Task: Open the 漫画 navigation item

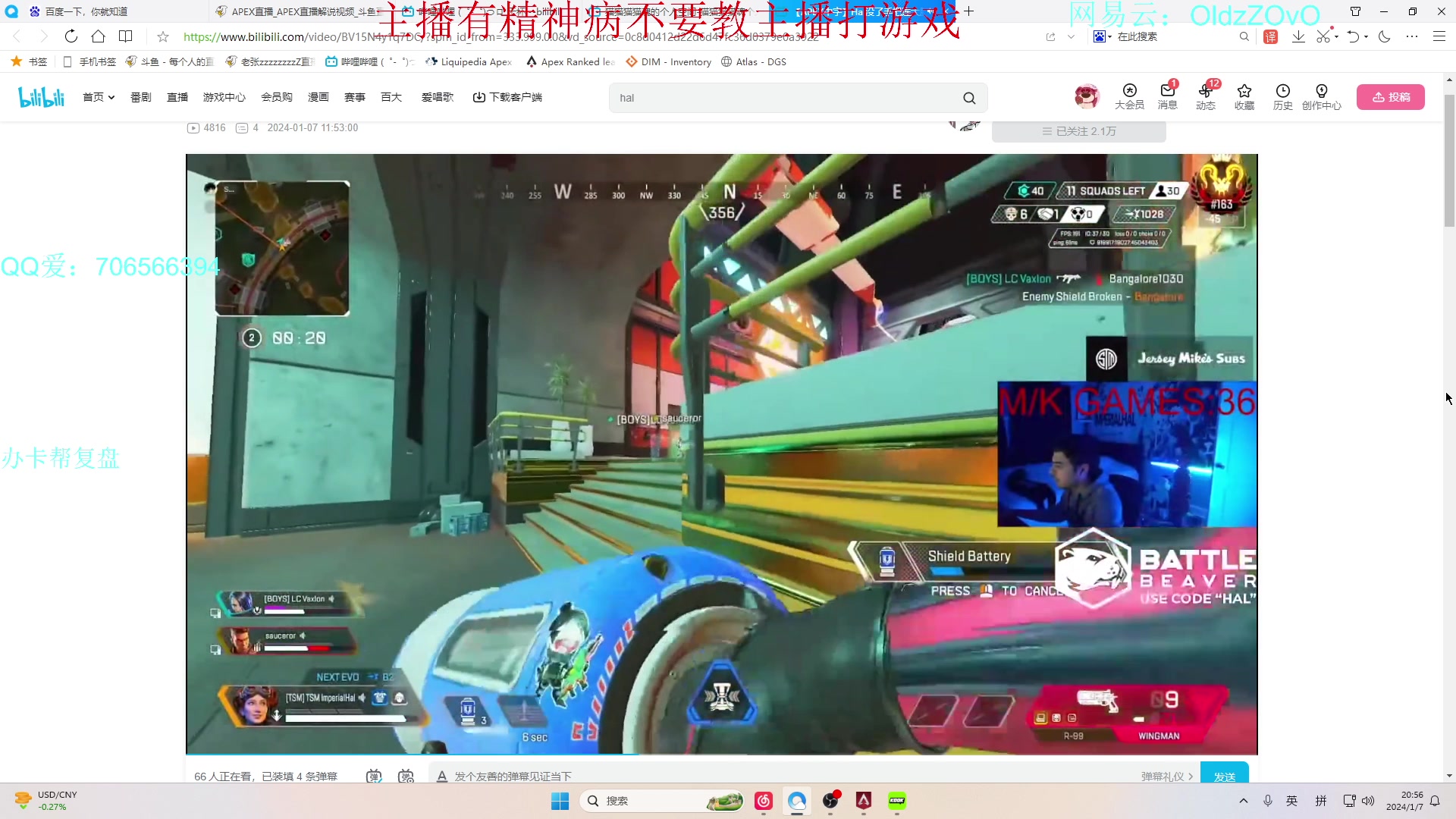Action: tap(318, 97)
